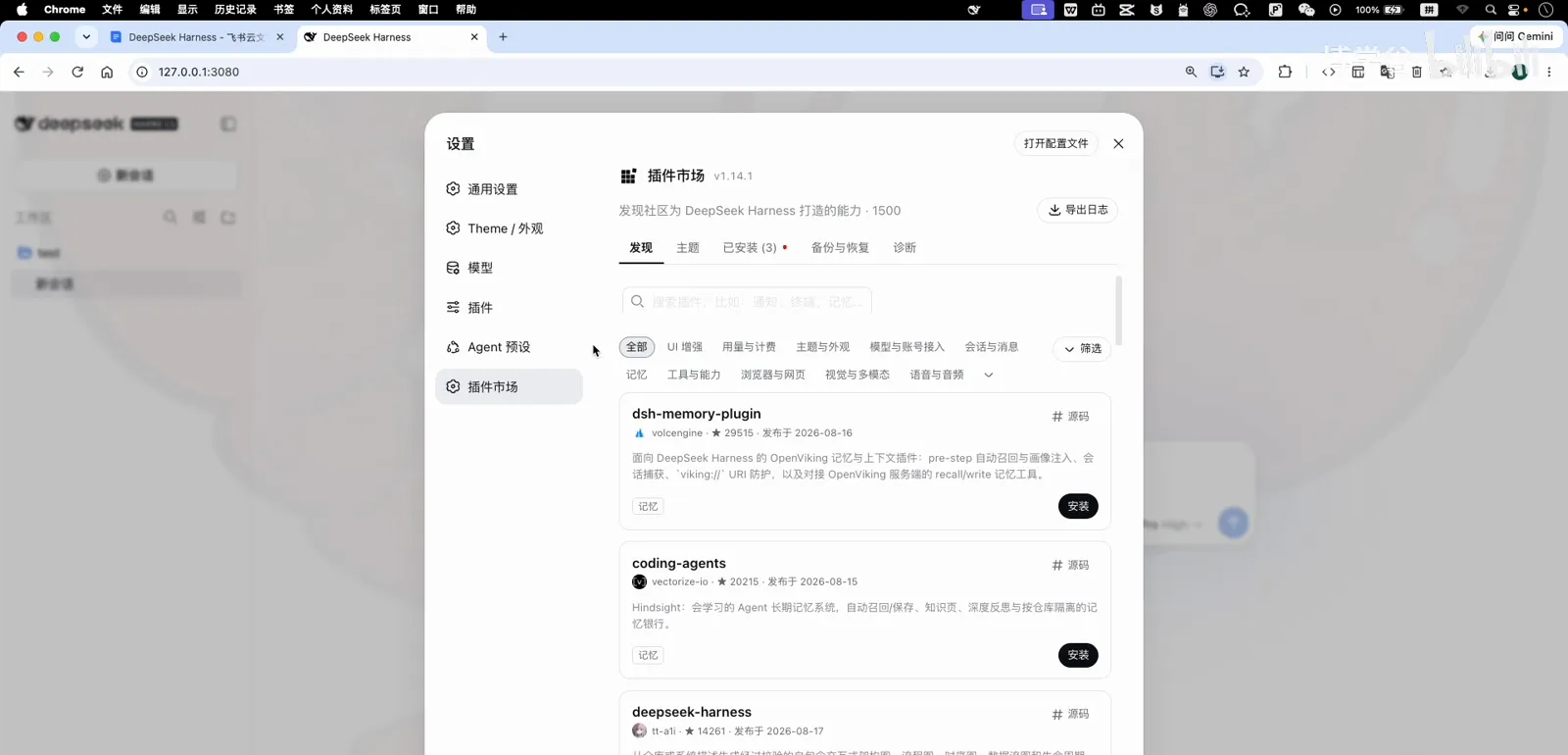Click the 导出日志 button
1568x755 pixels.
pos(1078,210)
